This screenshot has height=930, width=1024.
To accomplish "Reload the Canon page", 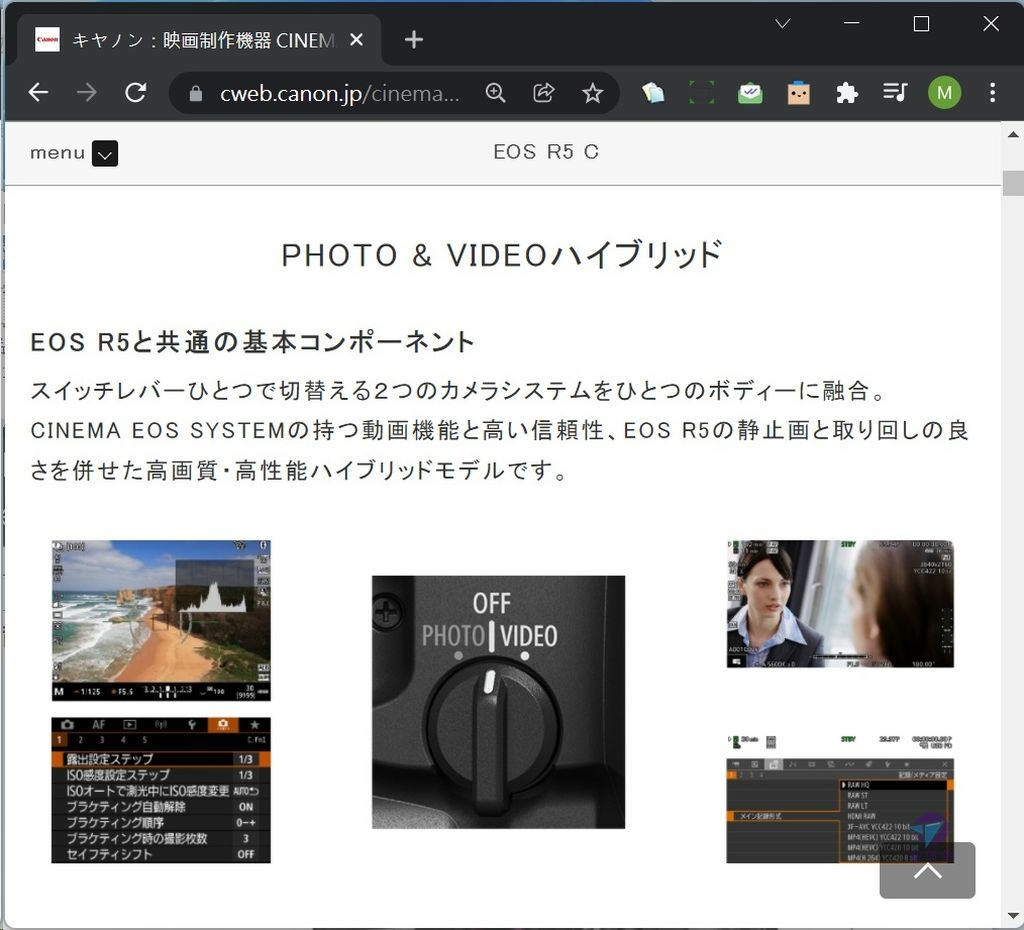I will [136, 93].
